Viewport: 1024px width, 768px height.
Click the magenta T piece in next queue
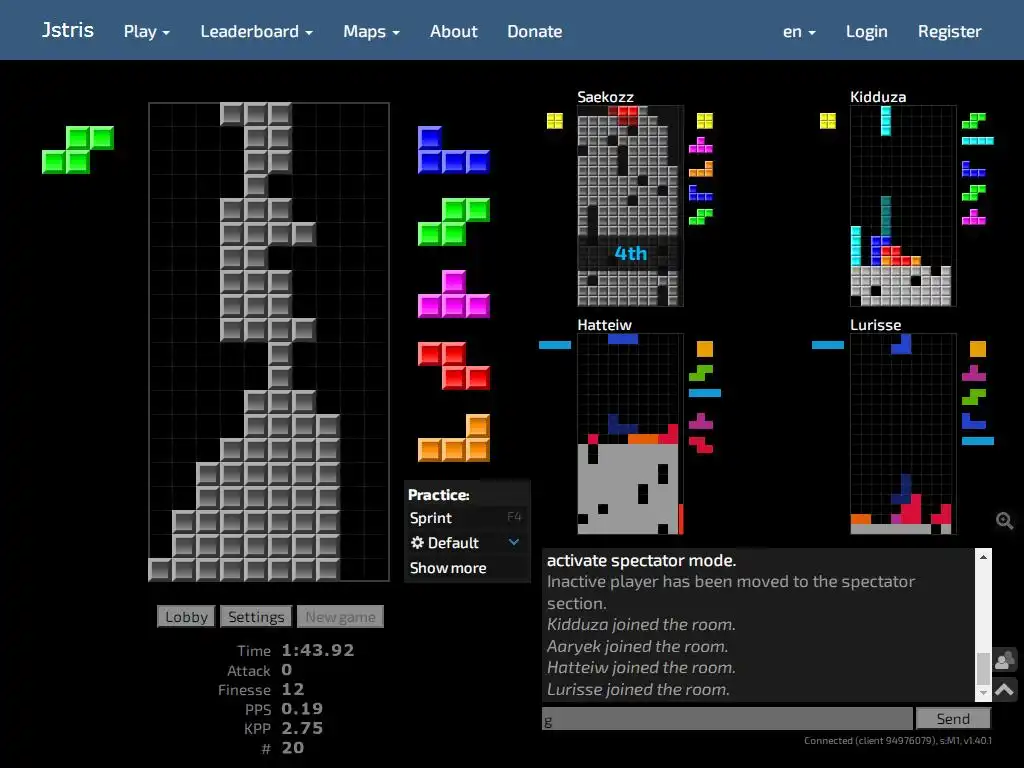[454, 294]
